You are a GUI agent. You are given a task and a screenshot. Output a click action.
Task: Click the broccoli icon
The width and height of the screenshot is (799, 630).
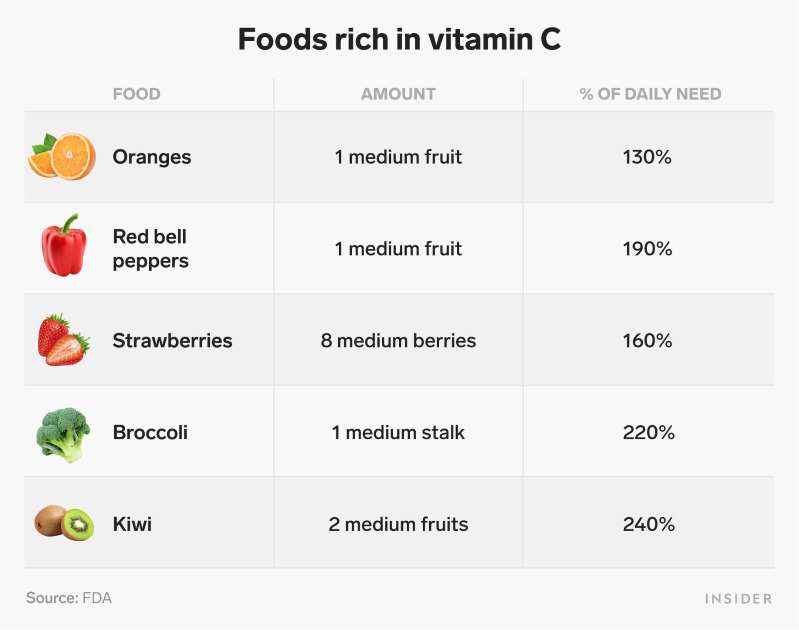tap(63, 433)
